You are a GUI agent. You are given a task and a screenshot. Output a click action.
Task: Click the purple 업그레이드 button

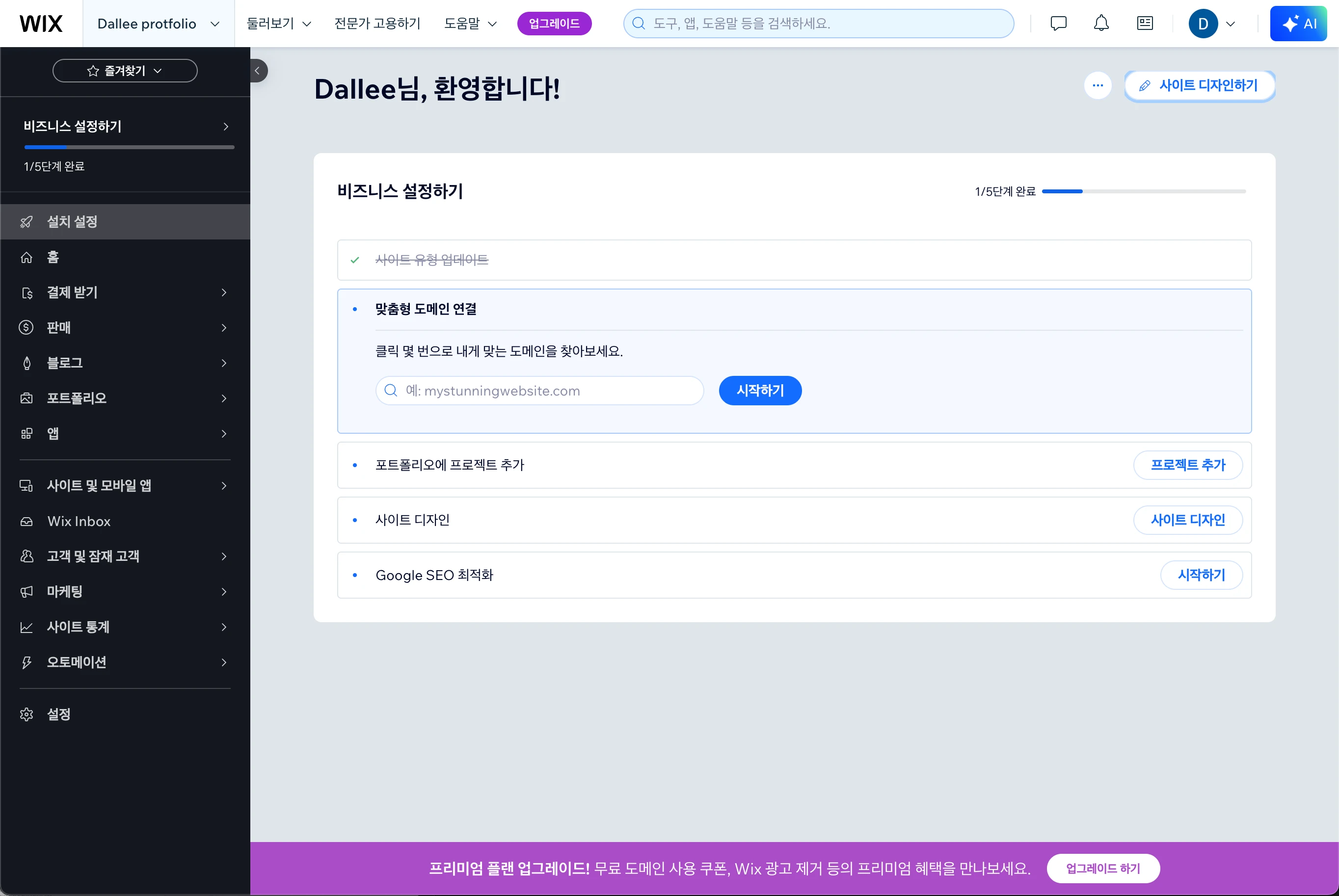[x=554, y=24]
